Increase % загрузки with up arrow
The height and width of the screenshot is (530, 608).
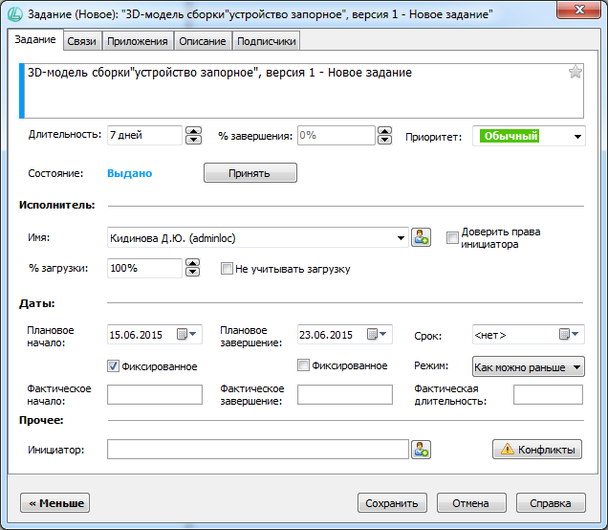click(193, 263)
